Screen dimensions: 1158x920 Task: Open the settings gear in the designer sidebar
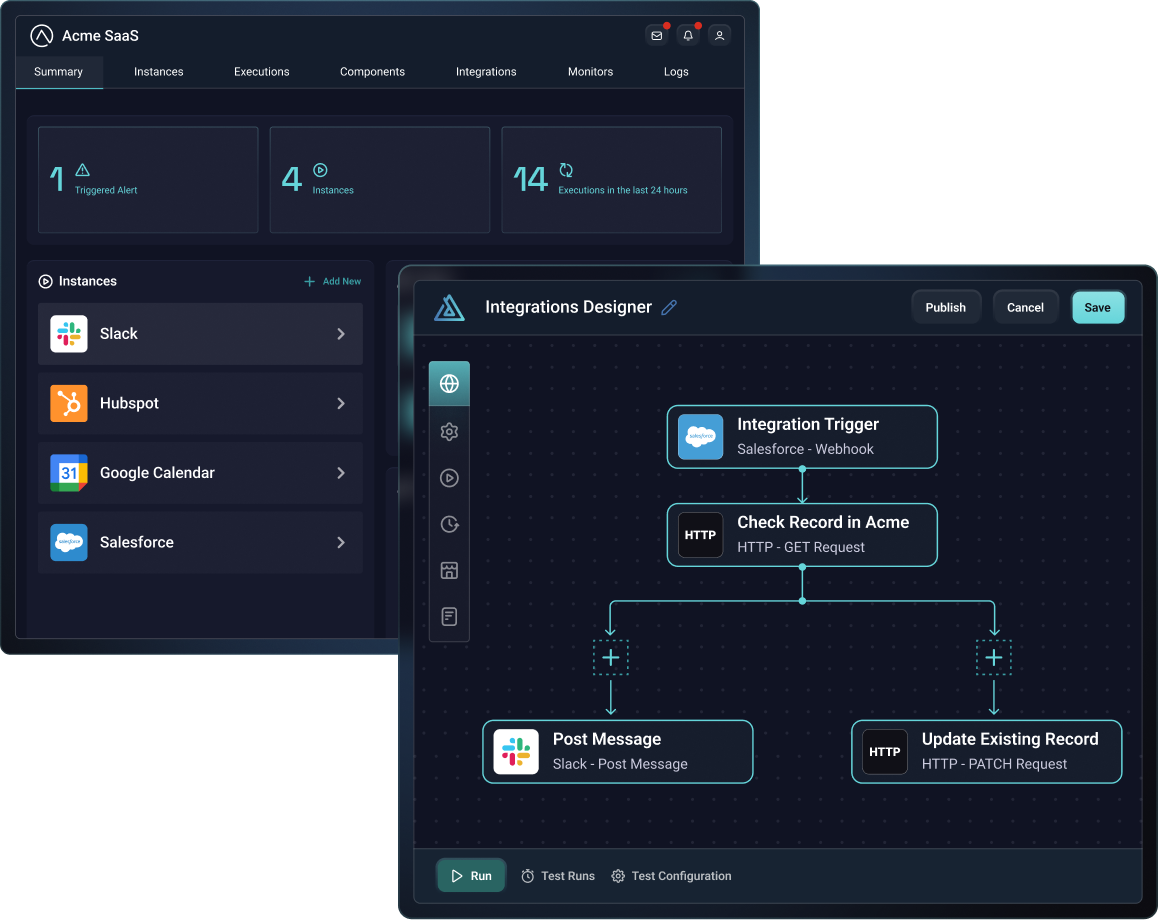(x=449, y=431)
